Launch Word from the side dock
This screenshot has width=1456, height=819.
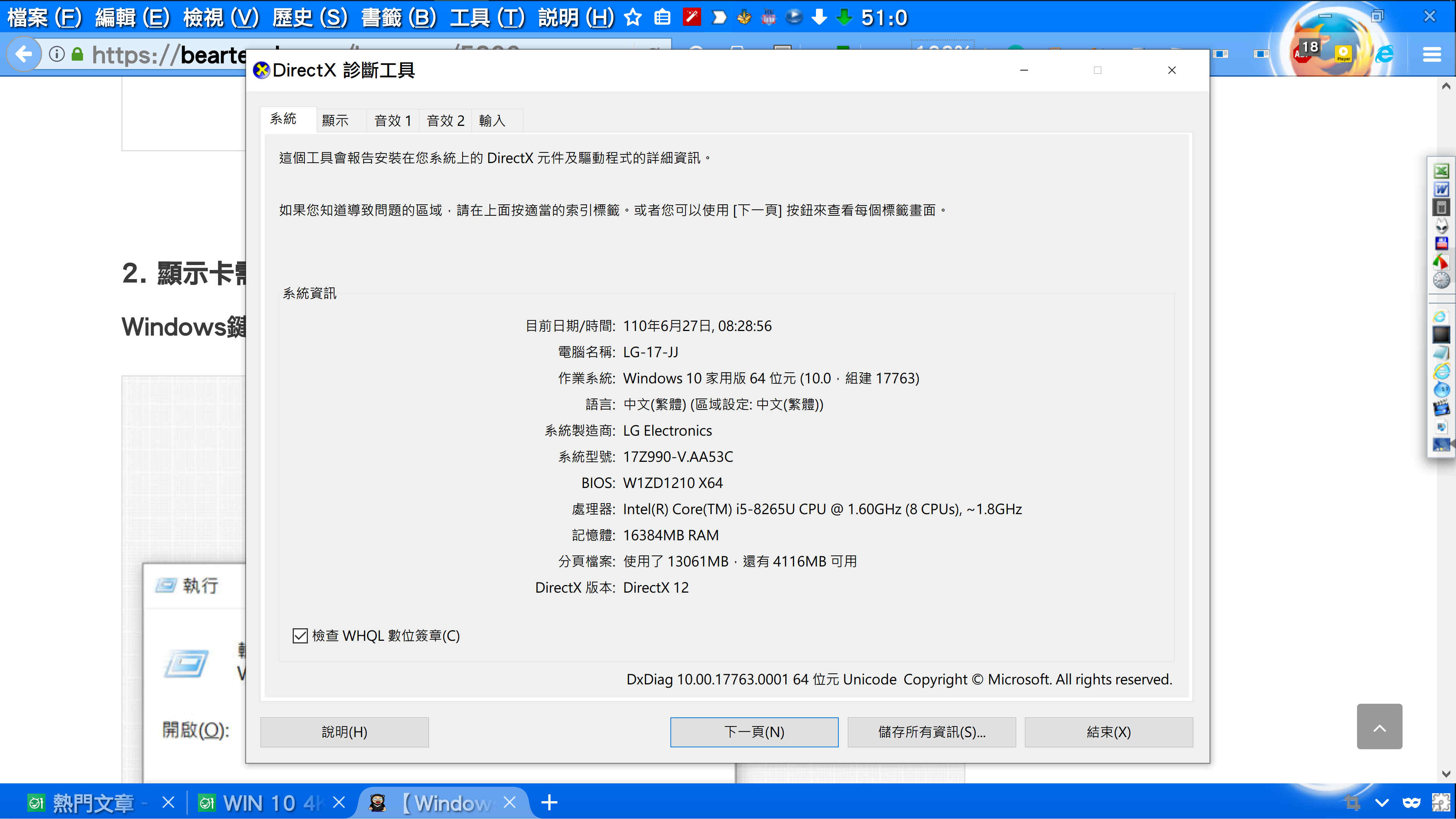(x=1441, y=189)
